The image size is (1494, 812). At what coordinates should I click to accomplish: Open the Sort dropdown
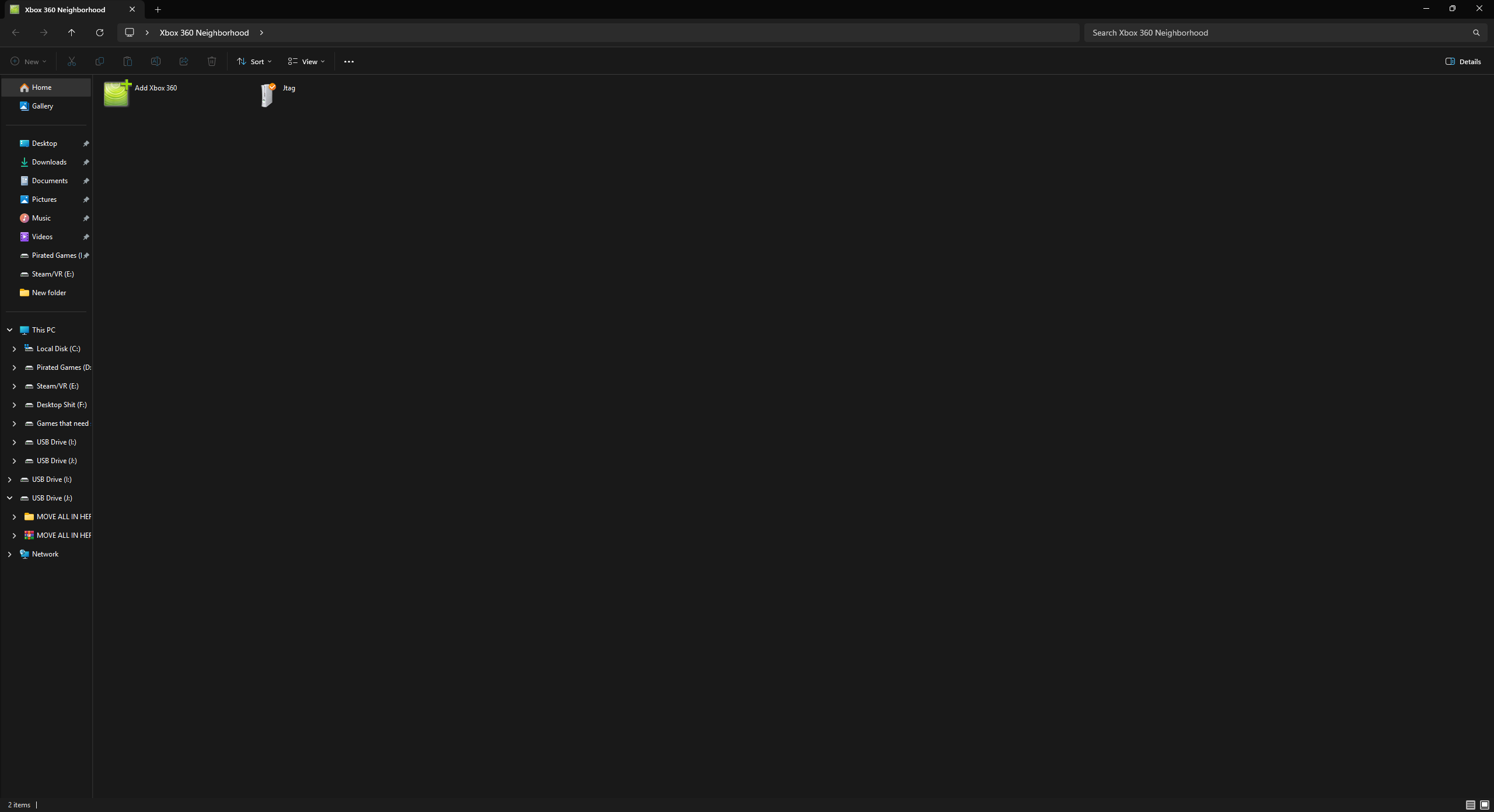[254, 61]
